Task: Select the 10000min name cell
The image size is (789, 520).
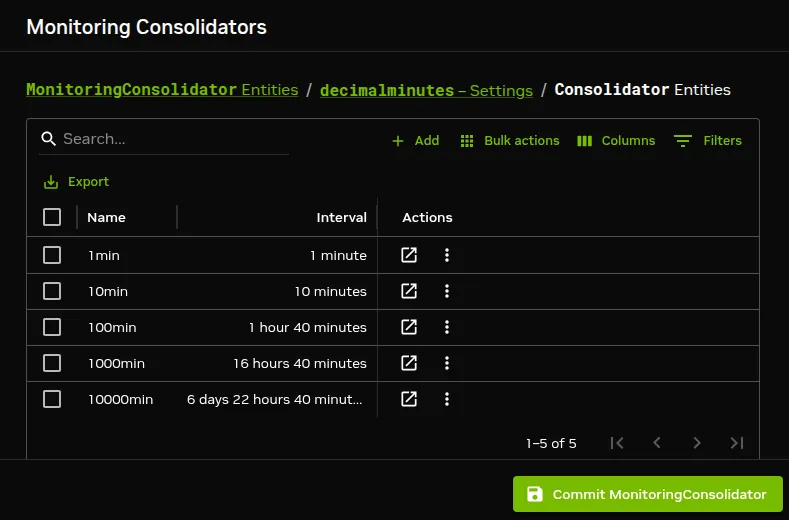Action: (x=120, y=400)
